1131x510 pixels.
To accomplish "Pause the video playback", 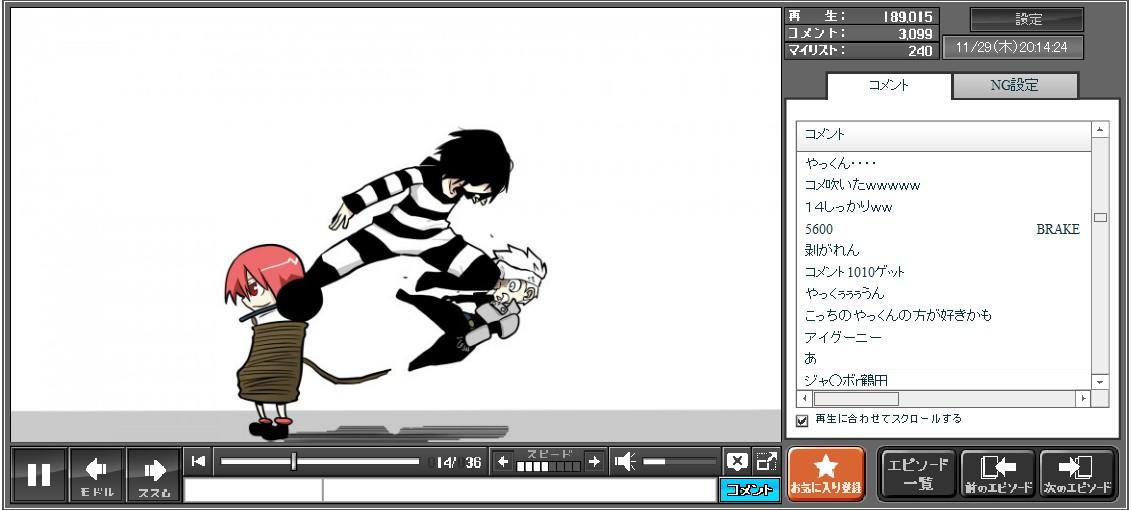I will pos(39,474).
